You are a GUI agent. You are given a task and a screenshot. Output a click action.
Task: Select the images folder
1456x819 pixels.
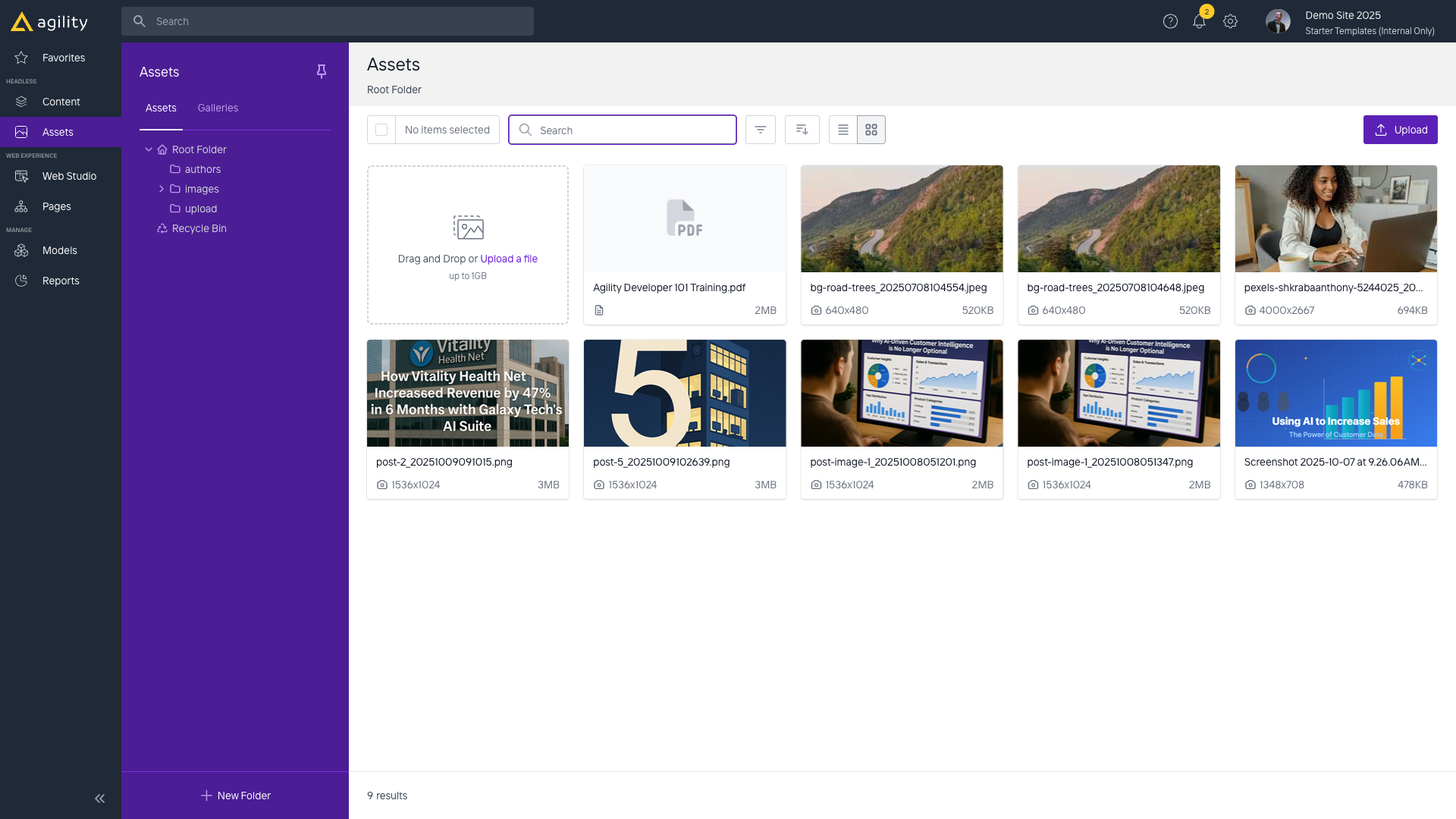click(202, 189)
